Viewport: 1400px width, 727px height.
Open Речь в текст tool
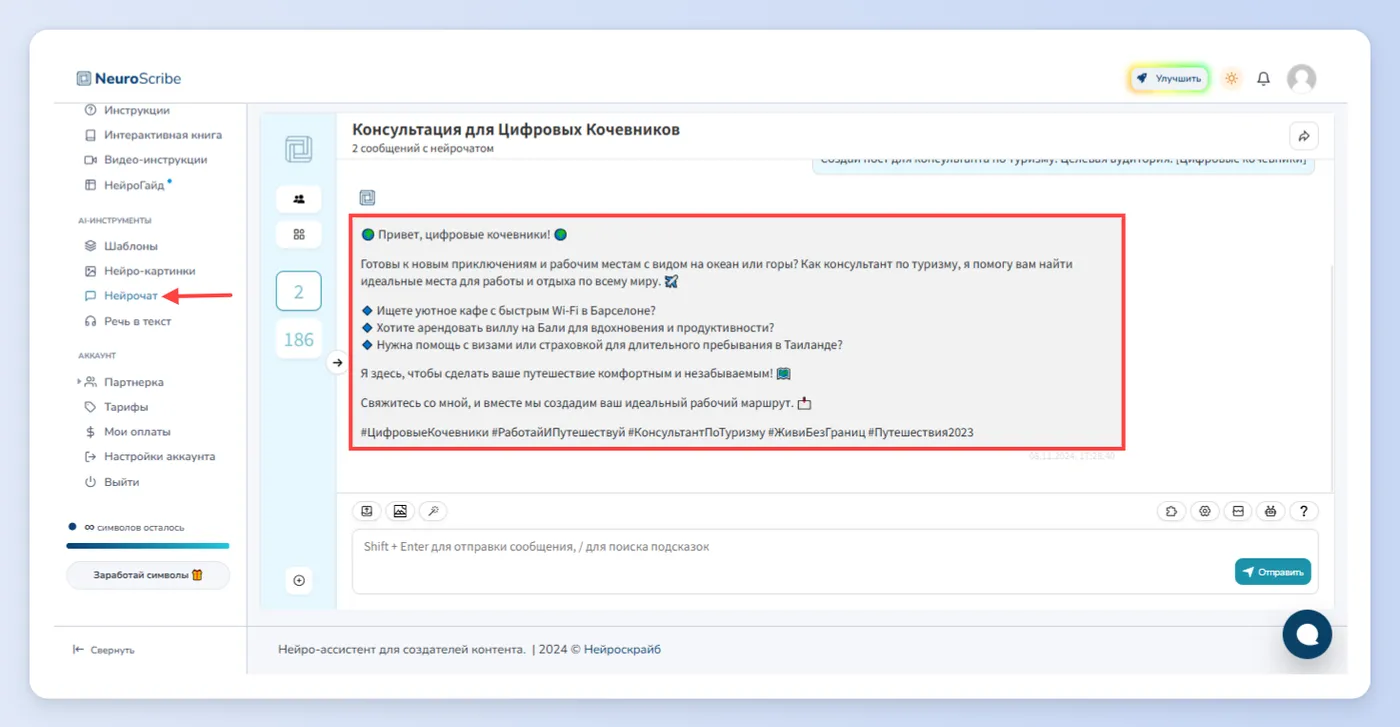pyautogui.click(x=128, y=321)
